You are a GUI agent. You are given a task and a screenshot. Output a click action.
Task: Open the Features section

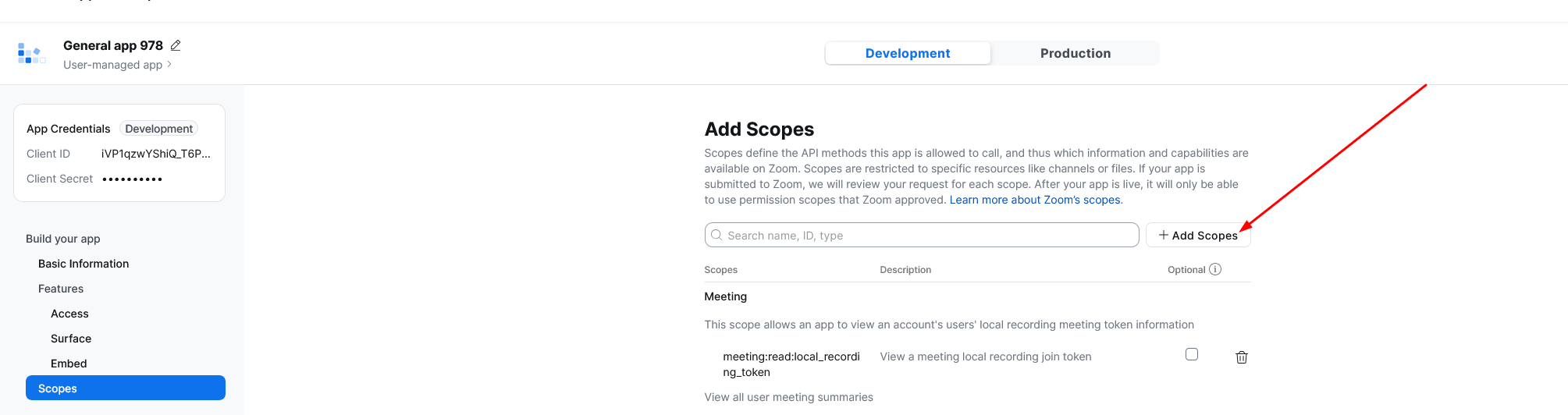[61, 289]
